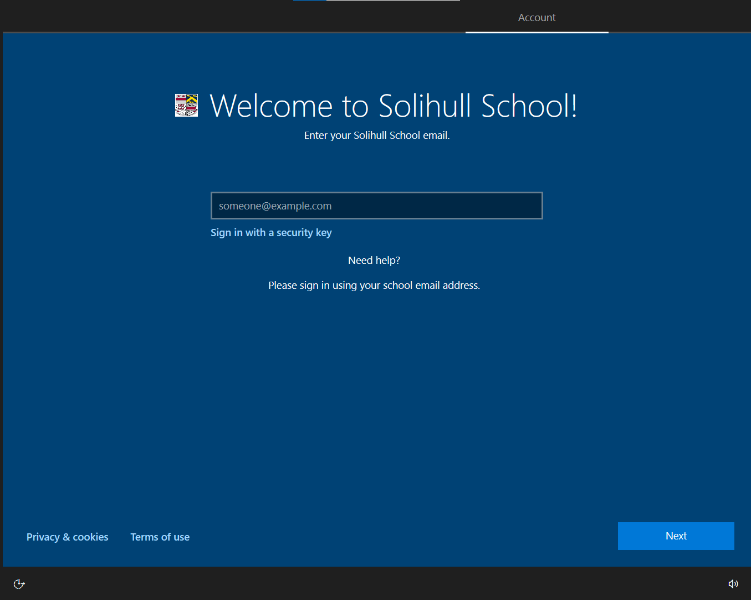
Task: Click the Need help? text
Action: pyautogui.click(x=374, y=260)
